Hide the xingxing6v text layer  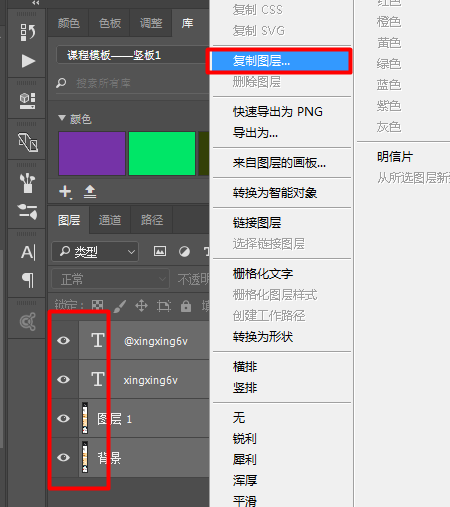(x=63, y=379)
